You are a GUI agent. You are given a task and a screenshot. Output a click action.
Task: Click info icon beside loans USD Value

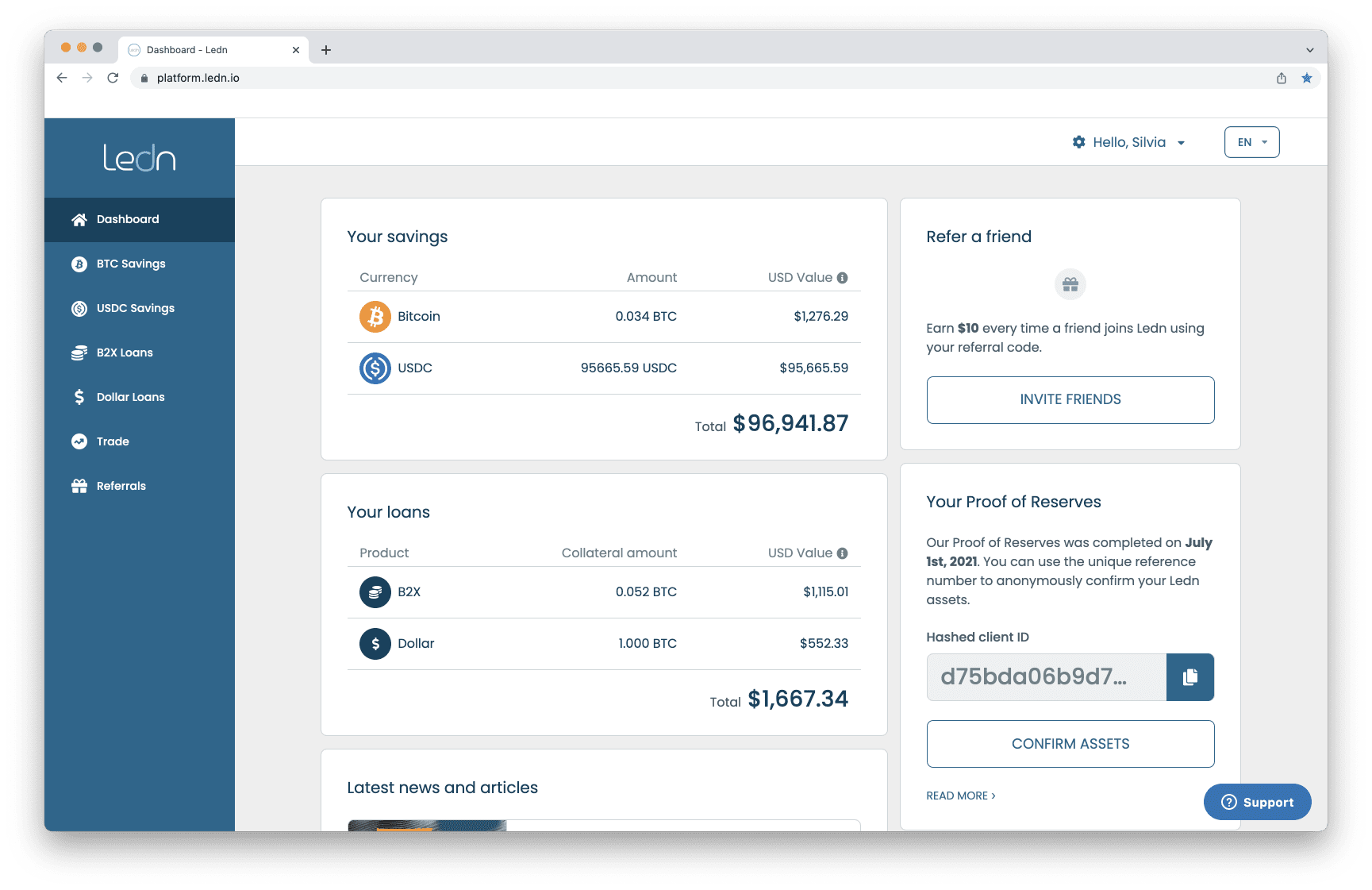point(843,553)
